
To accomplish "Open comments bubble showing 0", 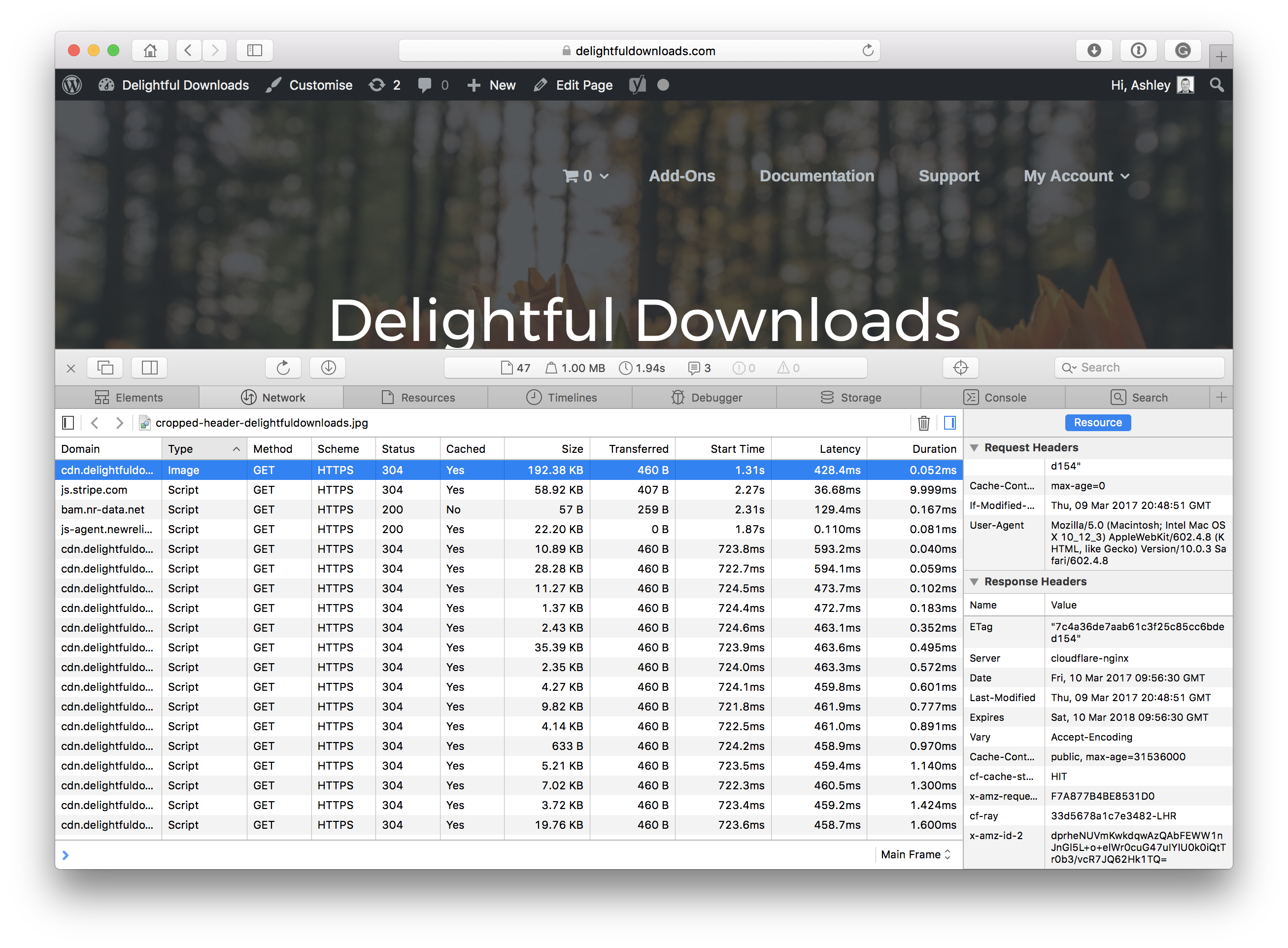I will 433,85.
